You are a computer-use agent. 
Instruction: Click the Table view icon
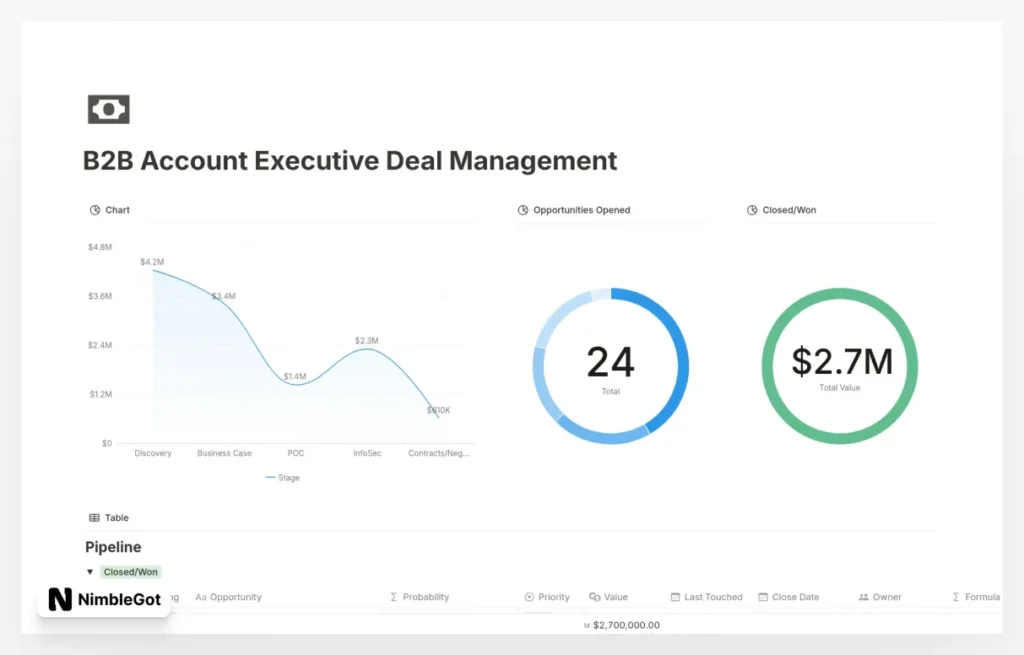point(94,517)
